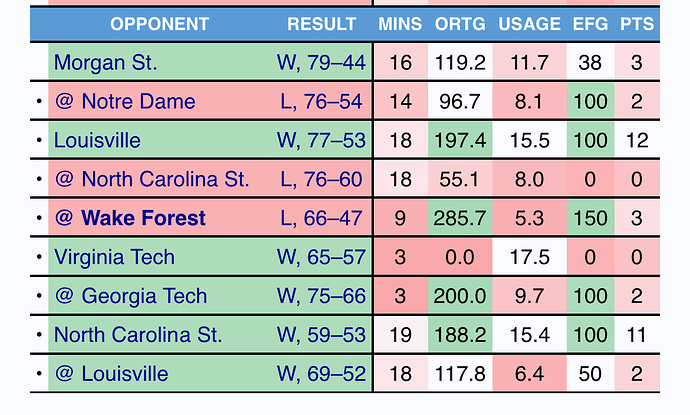Select the @ Georgia Tech opponent link

(x=131, y=296)
